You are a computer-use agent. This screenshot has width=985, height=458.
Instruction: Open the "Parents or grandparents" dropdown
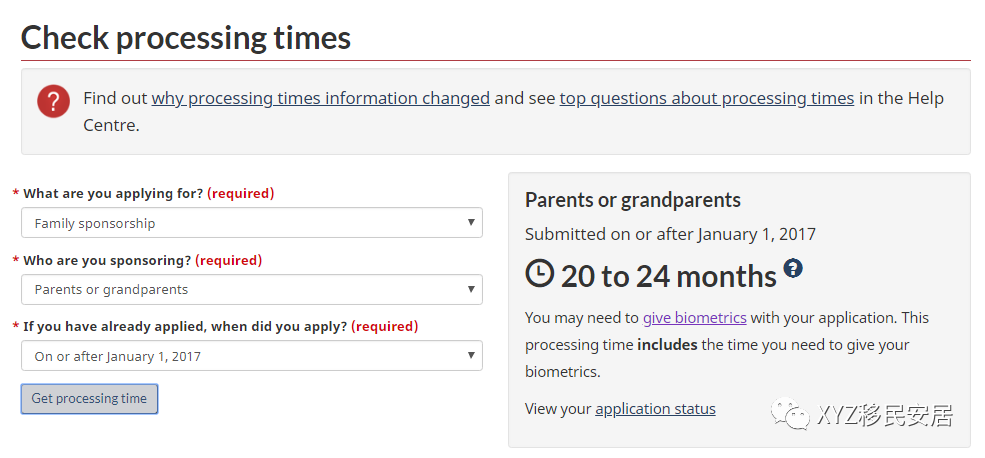251,290
